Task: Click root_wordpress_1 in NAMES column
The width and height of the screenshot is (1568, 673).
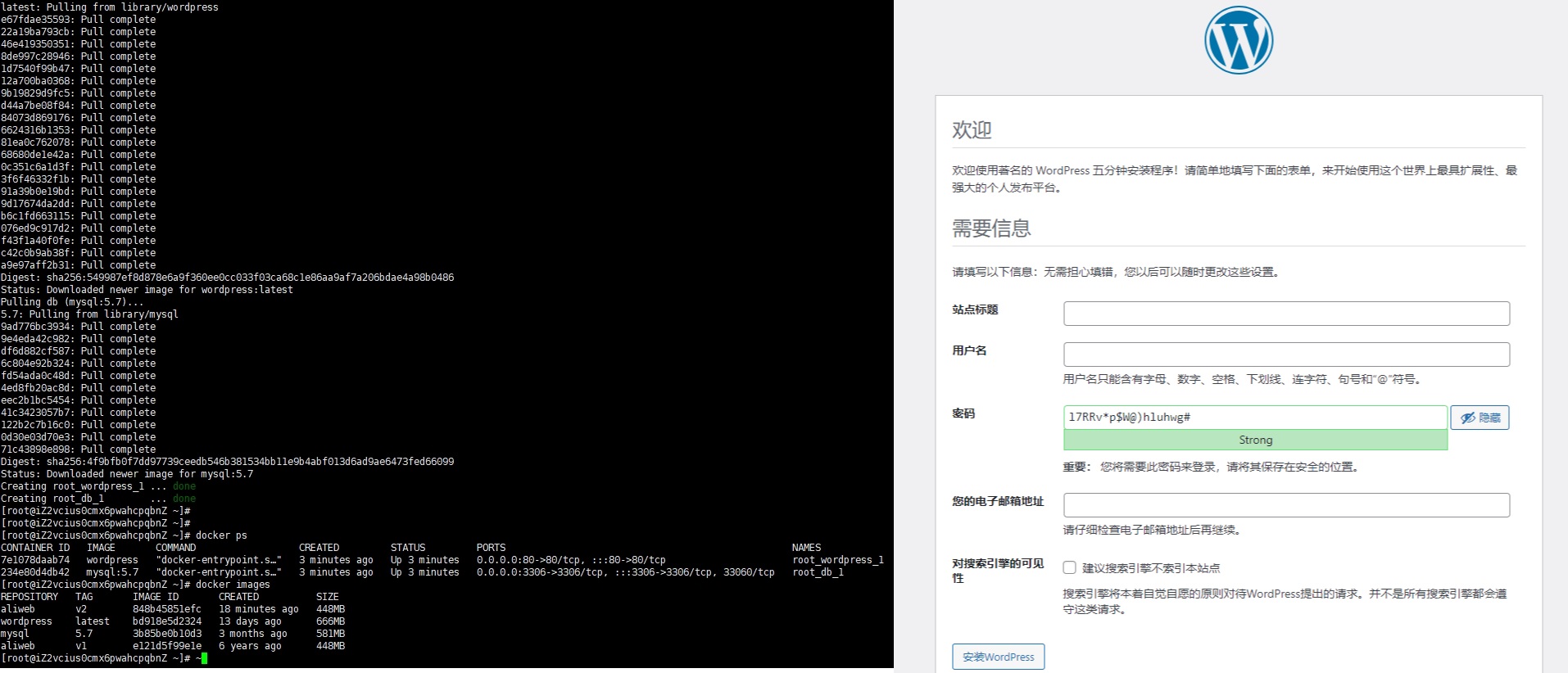Action: (x=838, y=560)
